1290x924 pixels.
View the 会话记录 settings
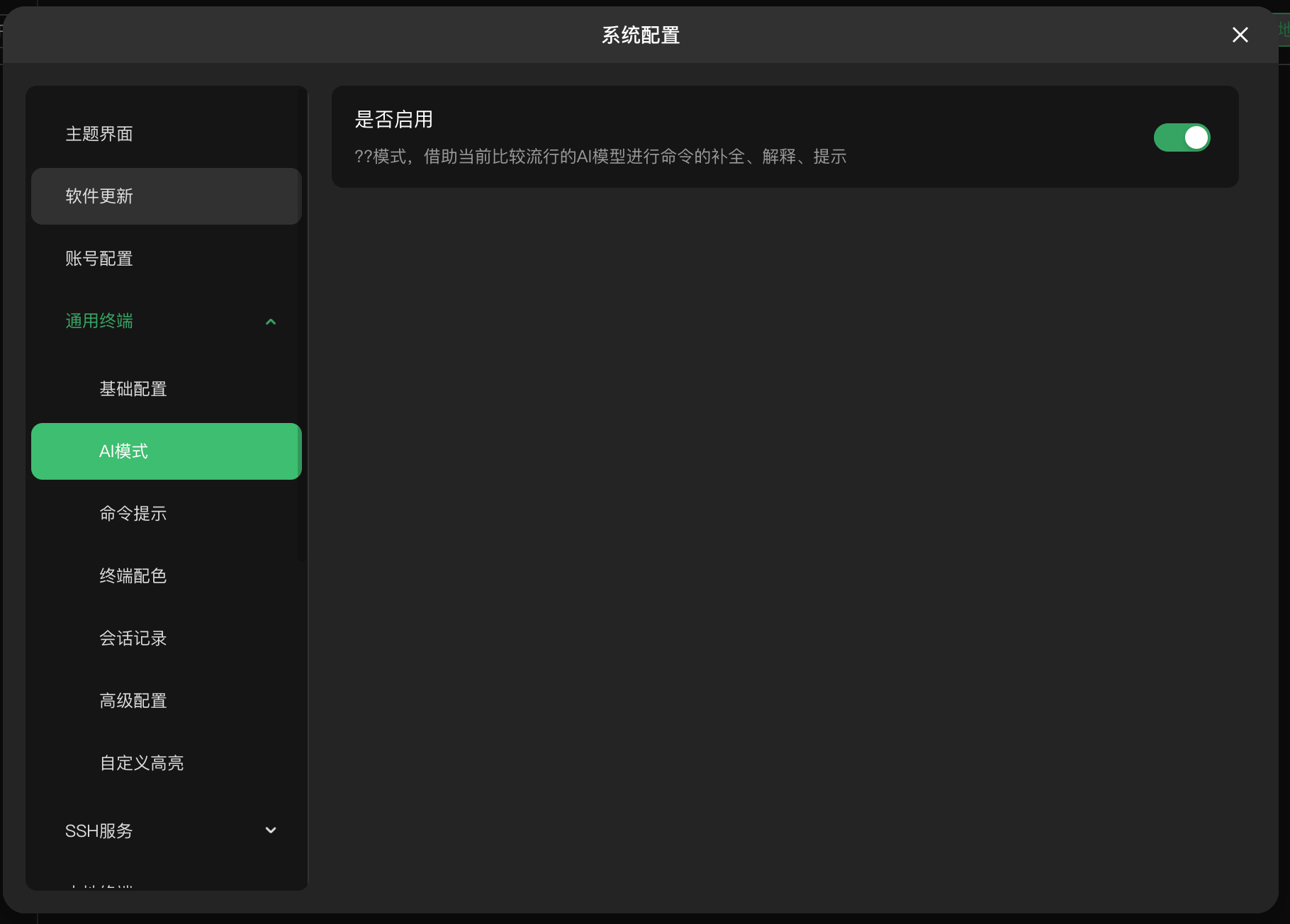tap(133, 638)
